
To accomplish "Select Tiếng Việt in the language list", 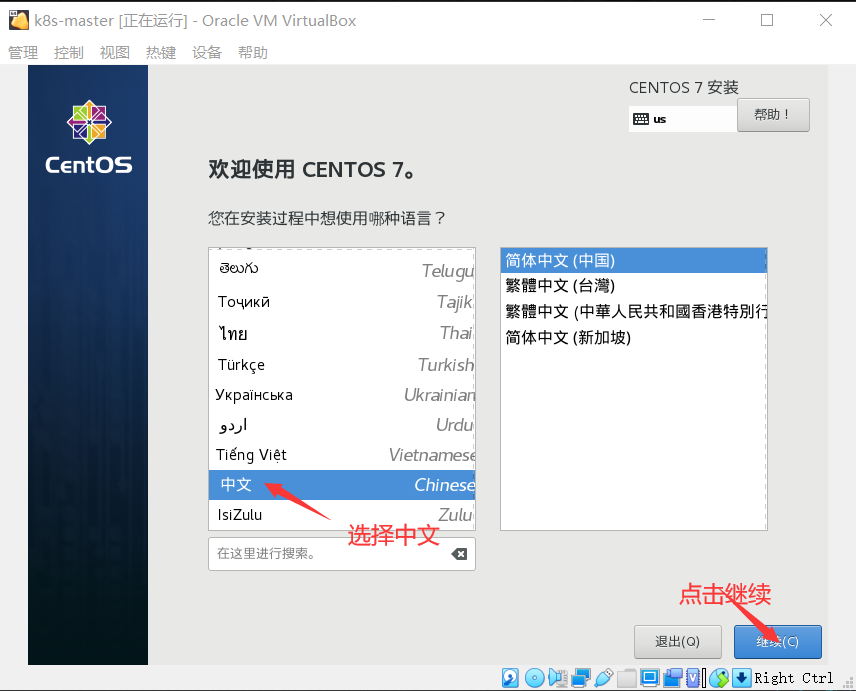I will click(x=300, y=454).
